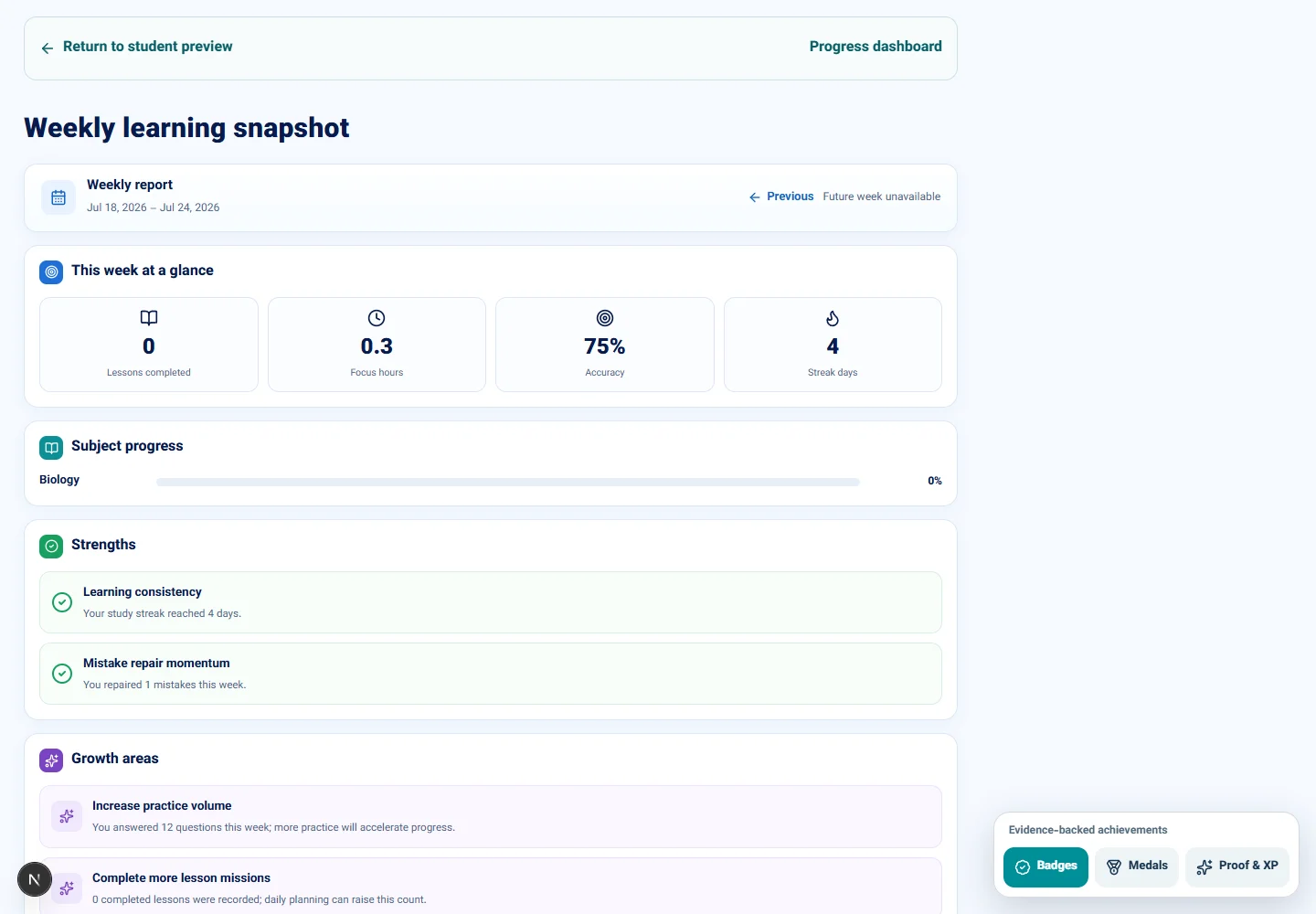Click the green check icon beside Strengths heading
Screen dimensions: 1316x914
click(51, 546)
